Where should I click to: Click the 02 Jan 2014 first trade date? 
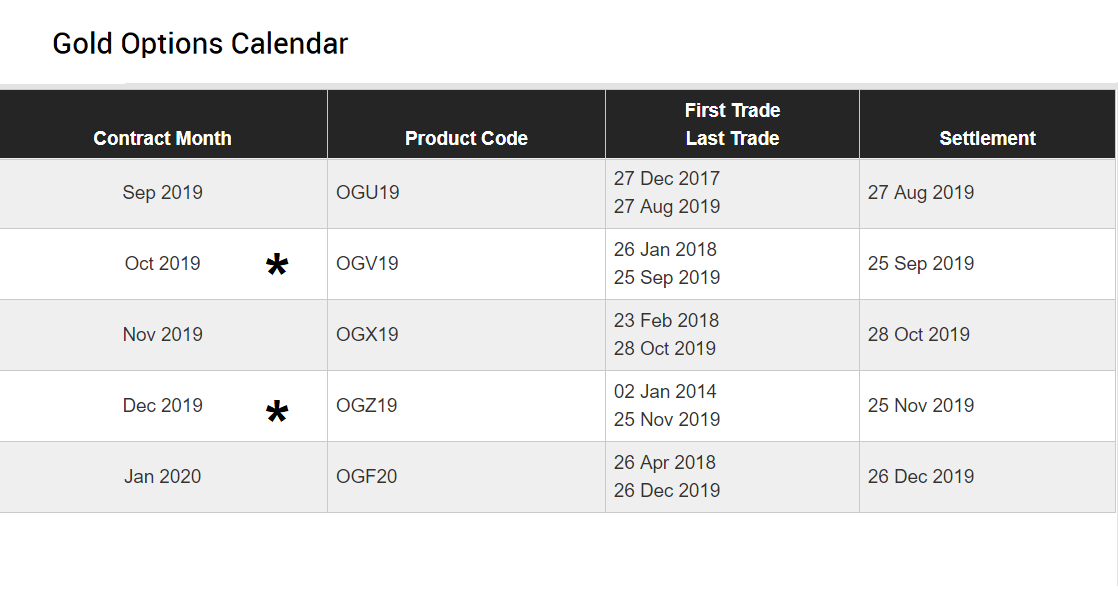coord(665,392)
